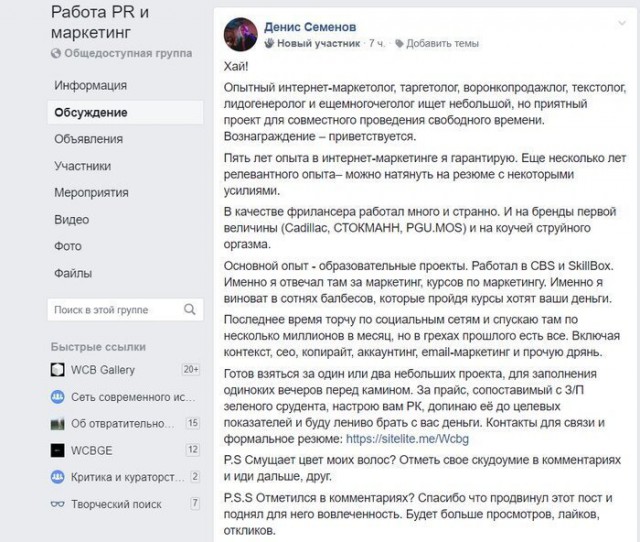Open the Файлы section
Image resolution: width=640 pixels, height=542 pixels.
click(x=72, y=272)
